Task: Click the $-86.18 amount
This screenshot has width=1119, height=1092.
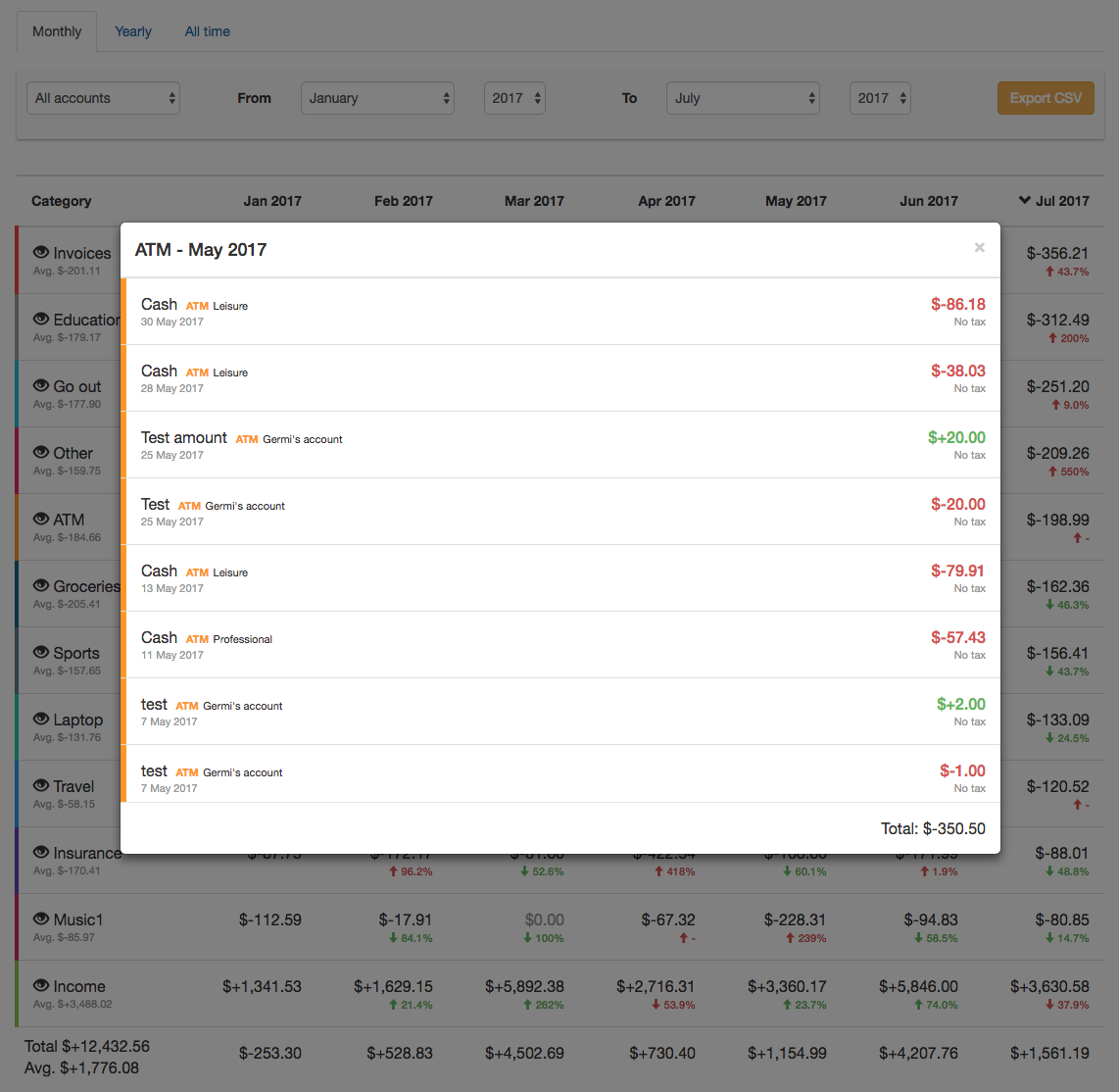Action: (957, 304)
